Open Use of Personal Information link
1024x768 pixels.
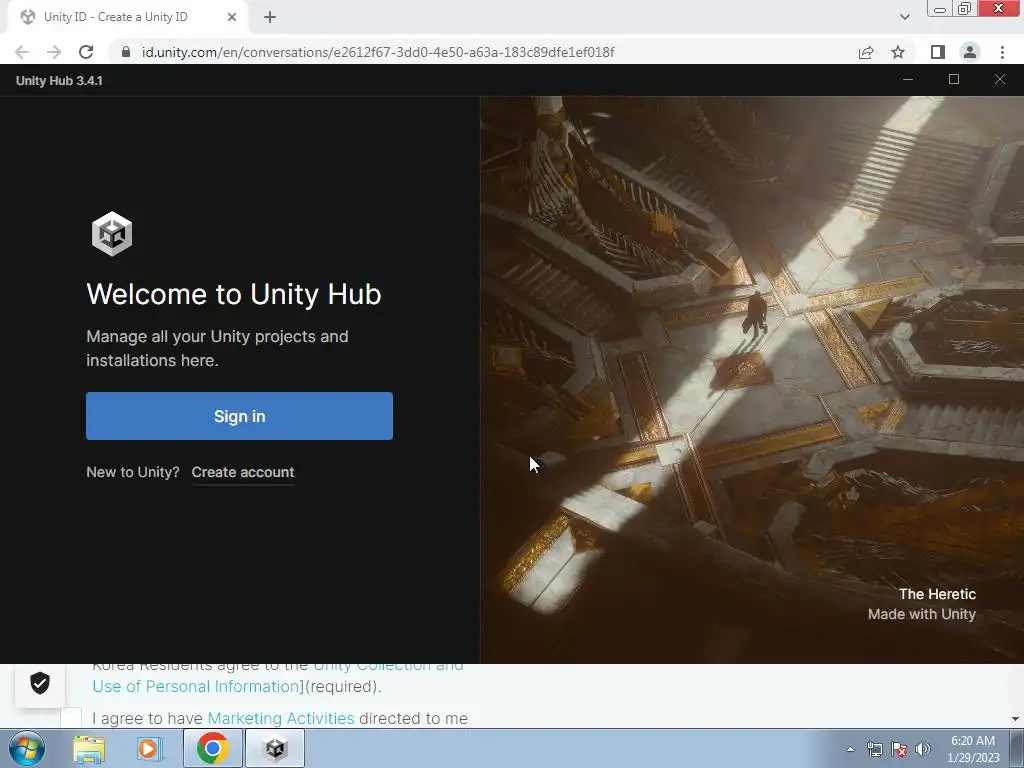click(x=195, y=686)
